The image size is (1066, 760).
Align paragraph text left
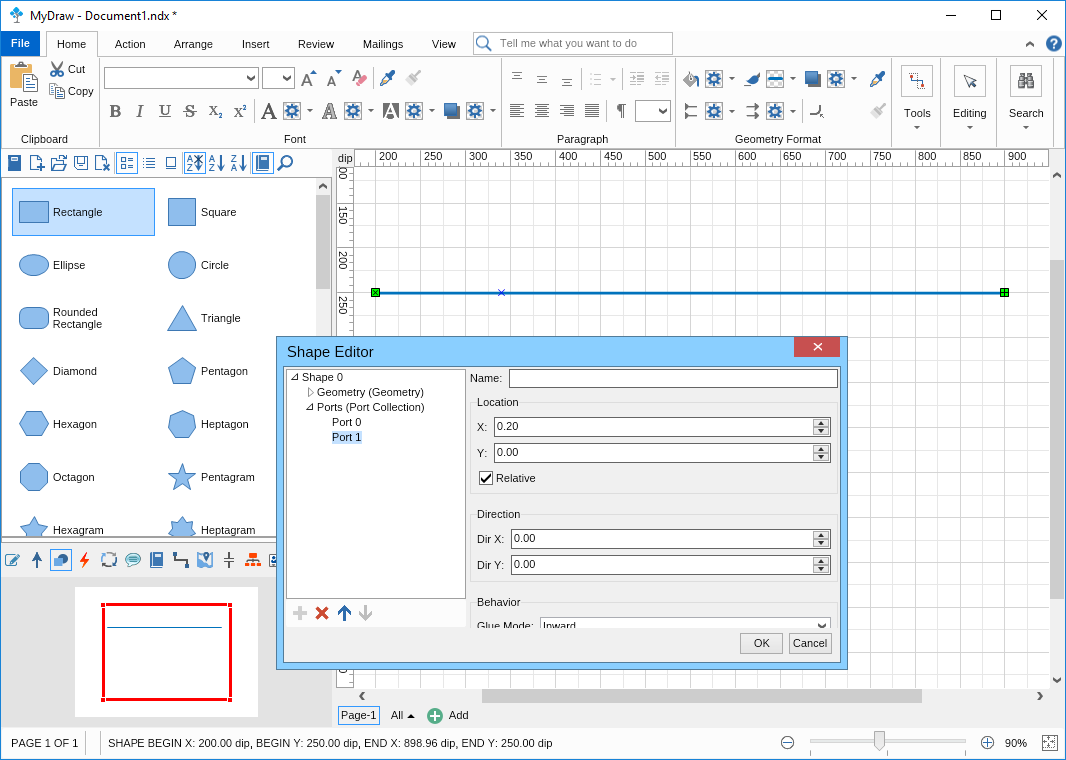517,111
